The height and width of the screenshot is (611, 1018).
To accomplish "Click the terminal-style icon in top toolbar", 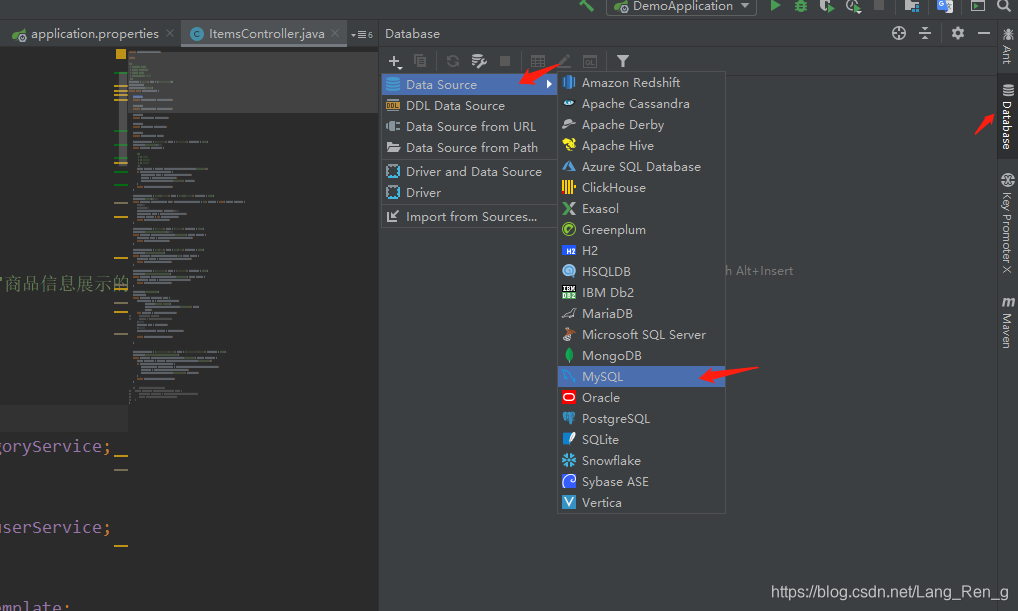I will pos(978,6).
